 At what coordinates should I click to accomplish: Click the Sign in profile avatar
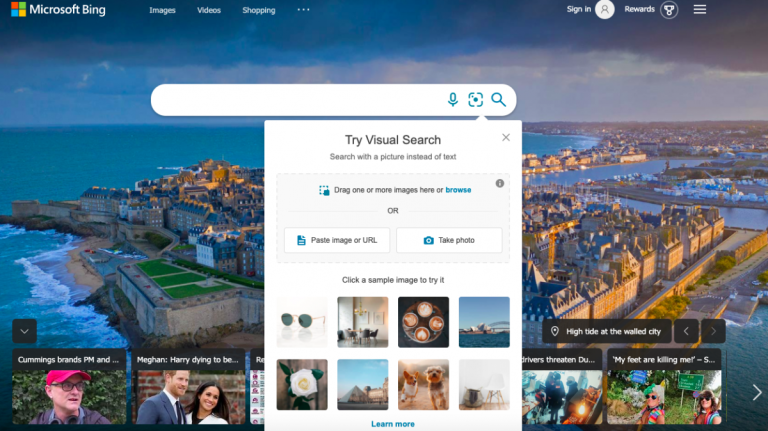604,10
